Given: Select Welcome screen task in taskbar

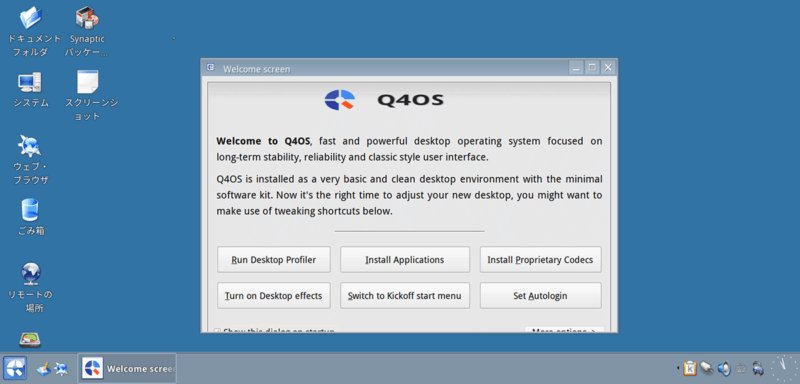Looking at the screenshot, I should (x=127, y=368).
